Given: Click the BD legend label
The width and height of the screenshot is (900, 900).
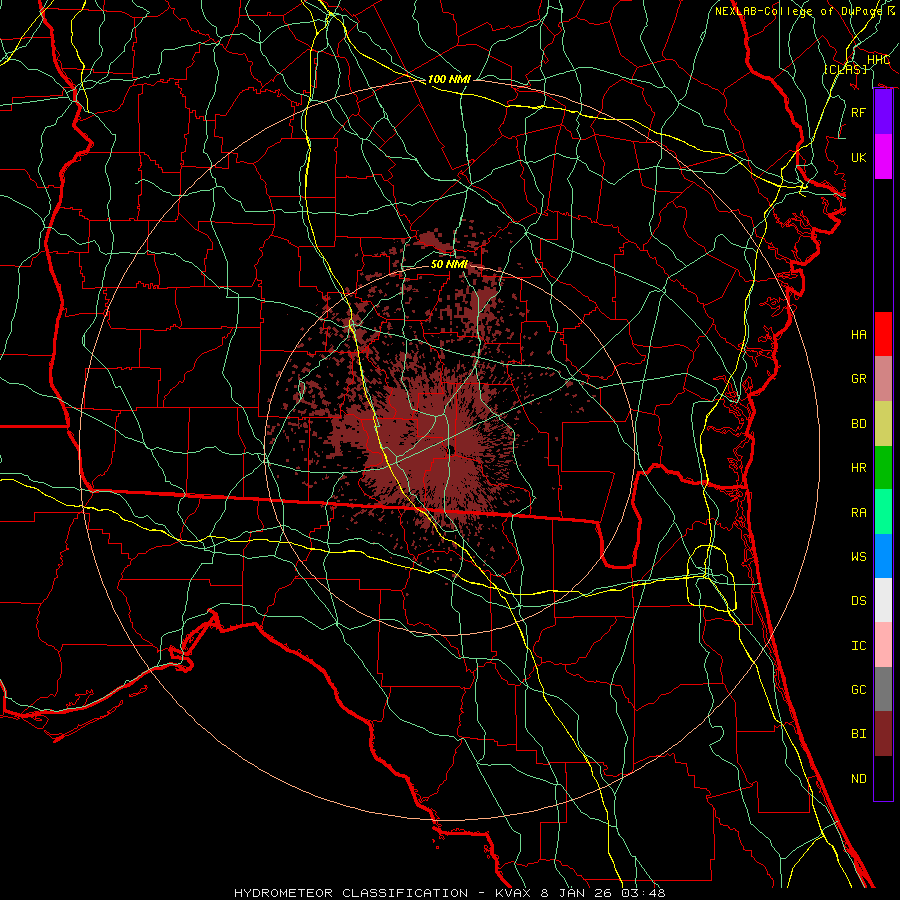Looking at the screenshot, I should point(858,424).
